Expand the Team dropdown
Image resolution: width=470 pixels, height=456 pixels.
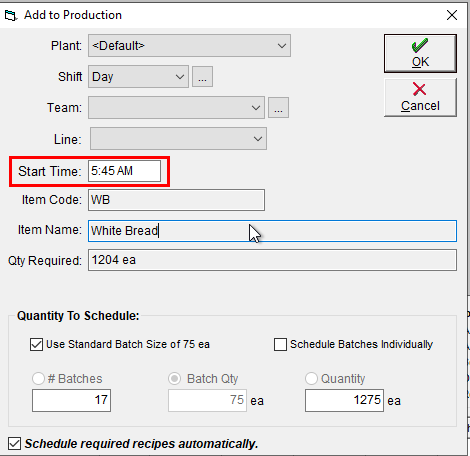tap(176, 108)
